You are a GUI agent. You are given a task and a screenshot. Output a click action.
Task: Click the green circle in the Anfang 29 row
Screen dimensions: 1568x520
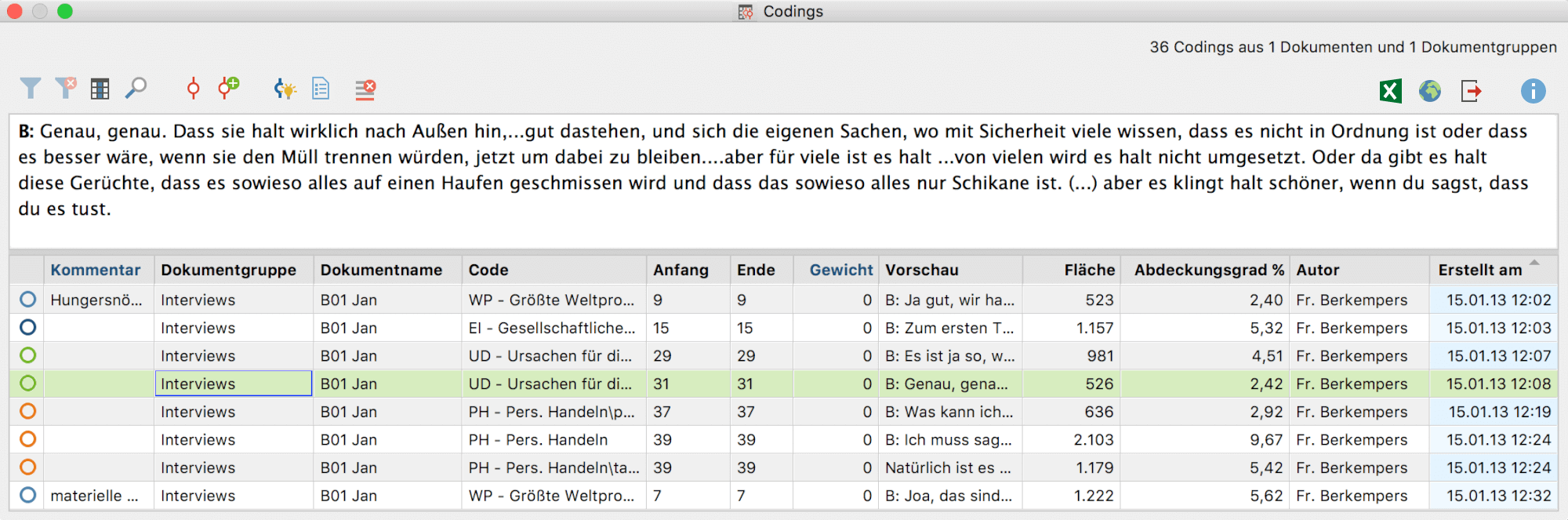pos(28,355)
